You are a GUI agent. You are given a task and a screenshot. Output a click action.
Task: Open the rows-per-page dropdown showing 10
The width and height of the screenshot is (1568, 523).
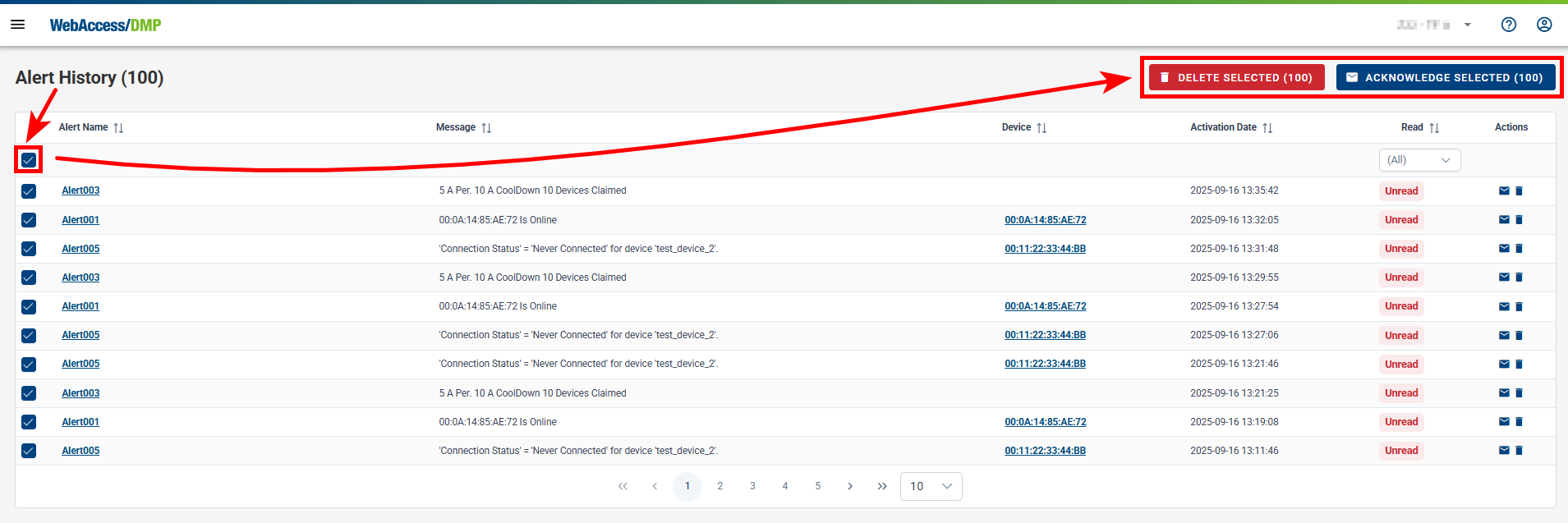tap(931, 486)
